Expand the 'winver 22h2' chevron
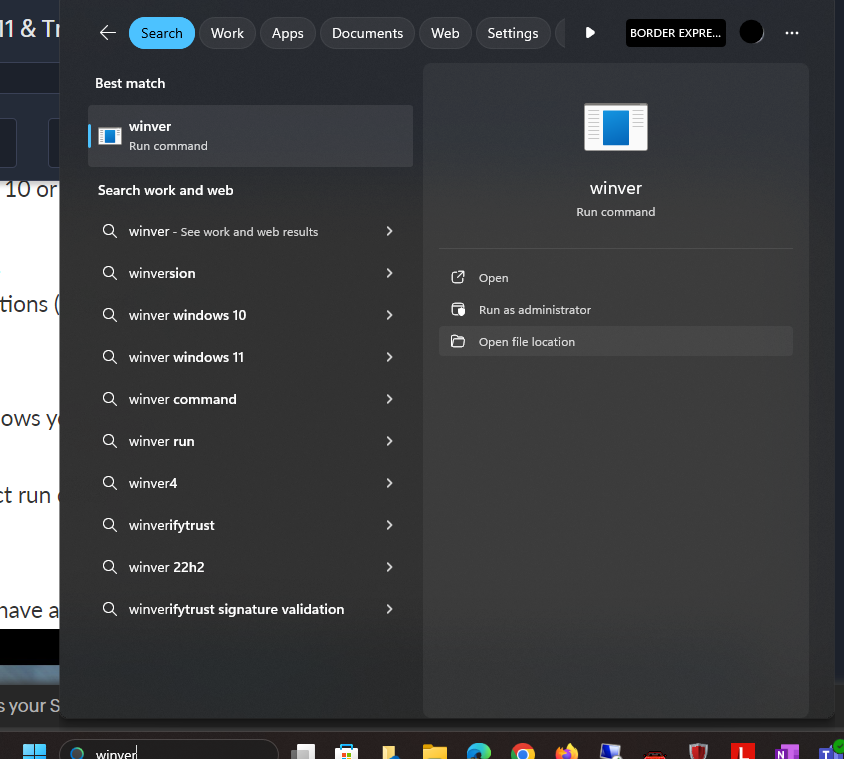 (x=389, y=567)
